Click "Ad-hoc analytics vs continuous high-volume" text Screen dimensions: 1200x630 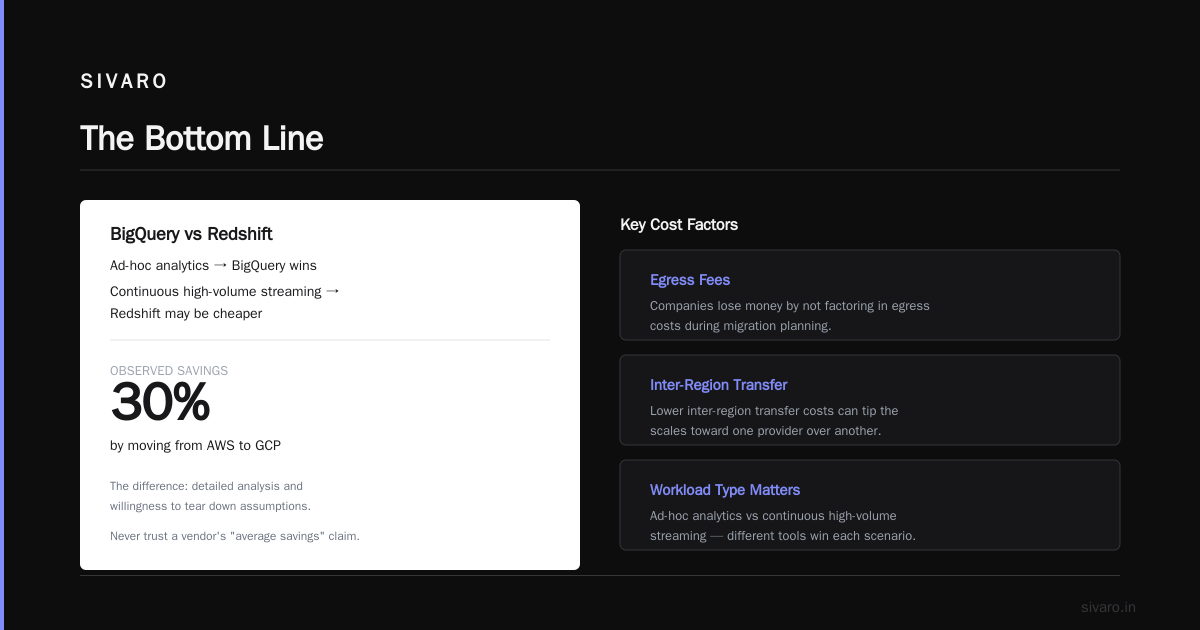tap(773, 516)
